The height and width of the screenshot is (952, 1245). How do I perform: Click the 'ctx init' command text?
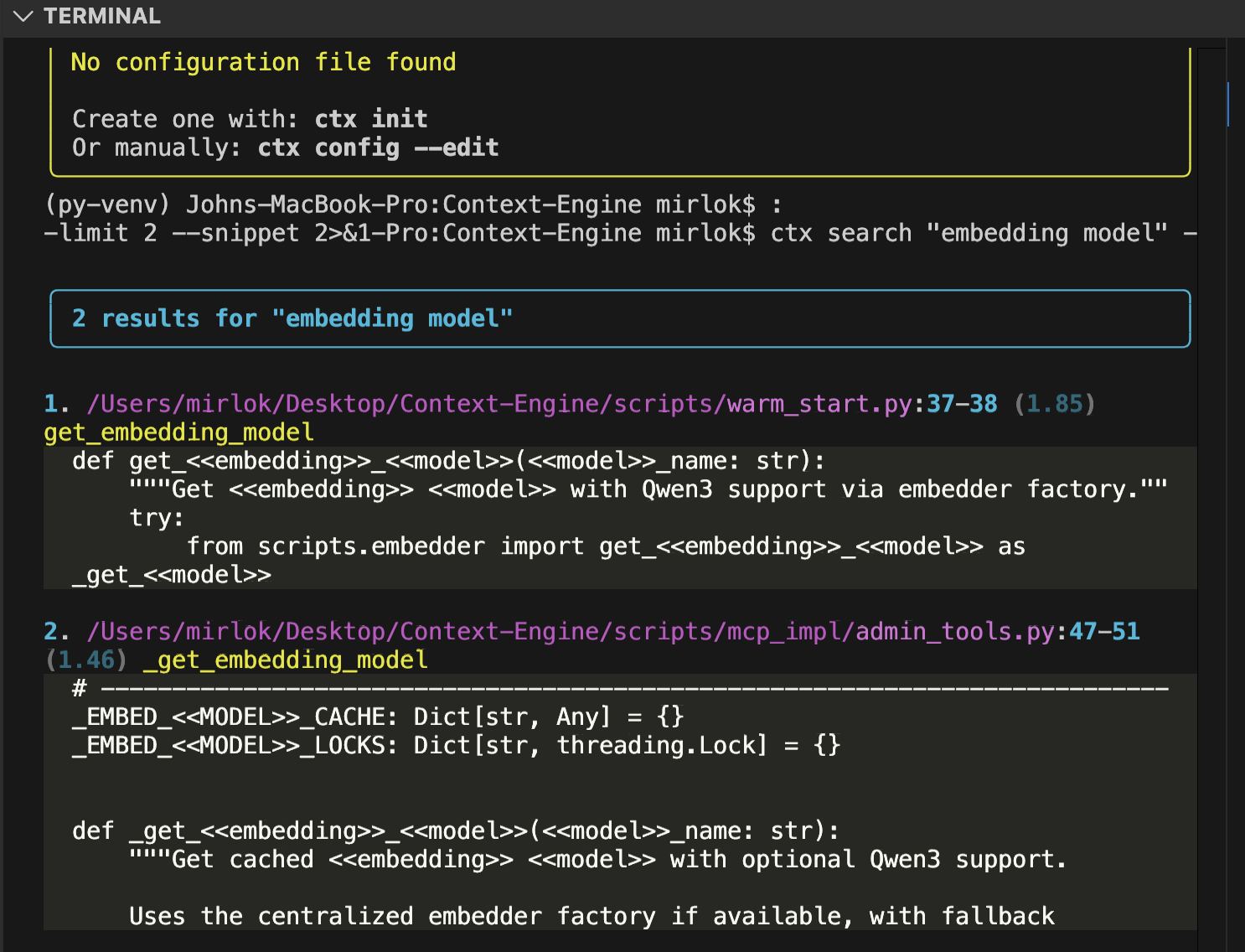pyautogui.click(x=371, y=119)
